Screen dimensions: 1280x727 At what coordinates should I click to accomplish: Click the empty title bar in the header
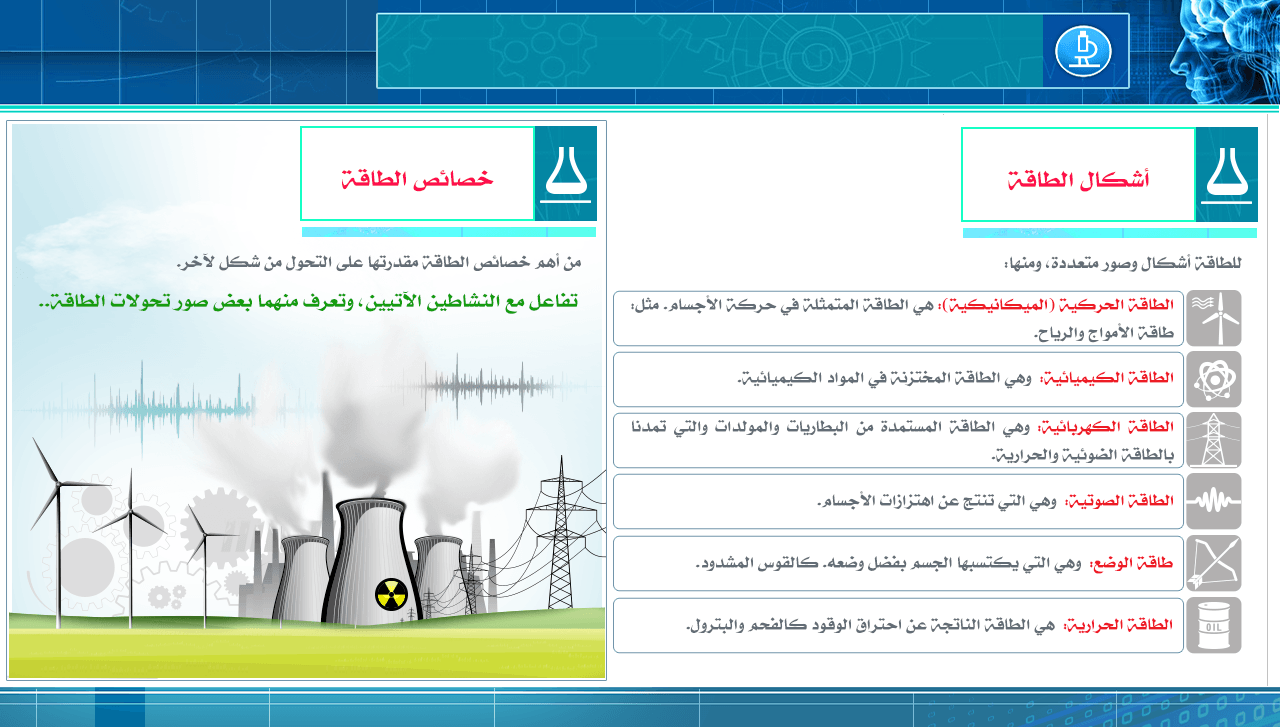[x=710, y=51]
